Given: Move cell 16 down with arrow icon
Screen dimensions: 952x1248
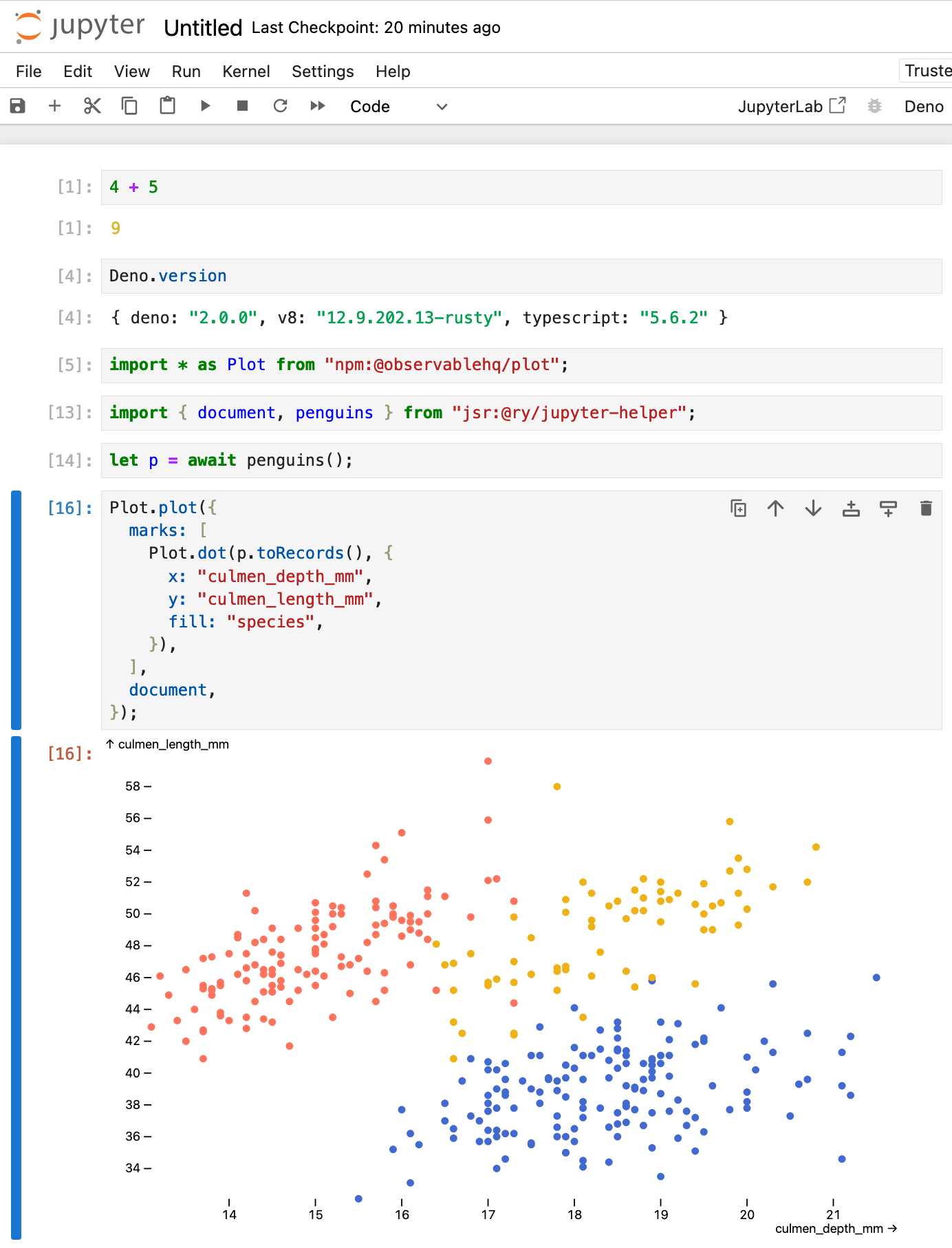Looking at the screenshot, I should click(x=813, y=508).
